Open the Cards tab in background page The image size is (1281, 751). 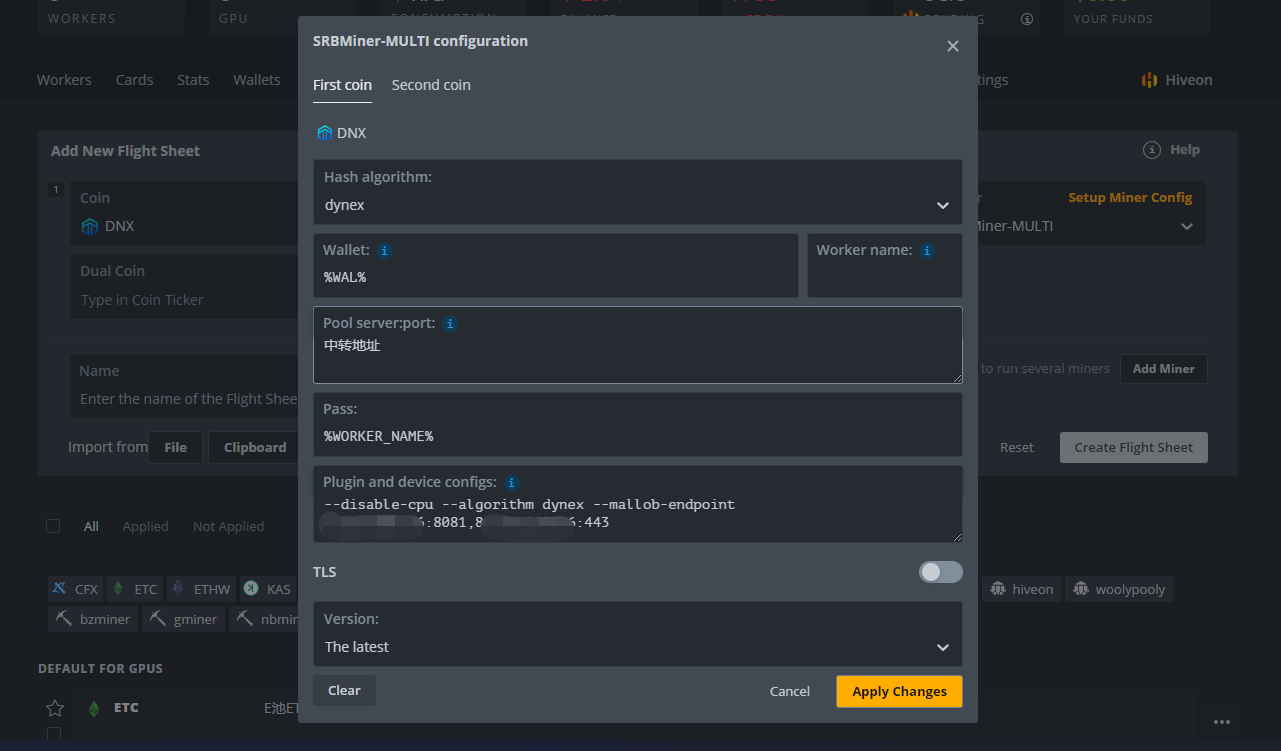pos(134,80)
